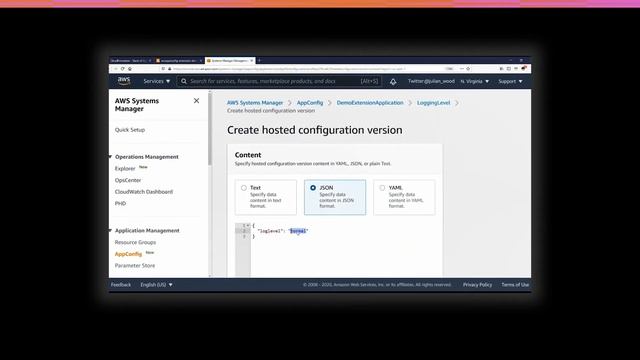The width and height of the screenshot is (640, 360).
Task: Open Explorer in sidebar
Action: coord(125,169)
